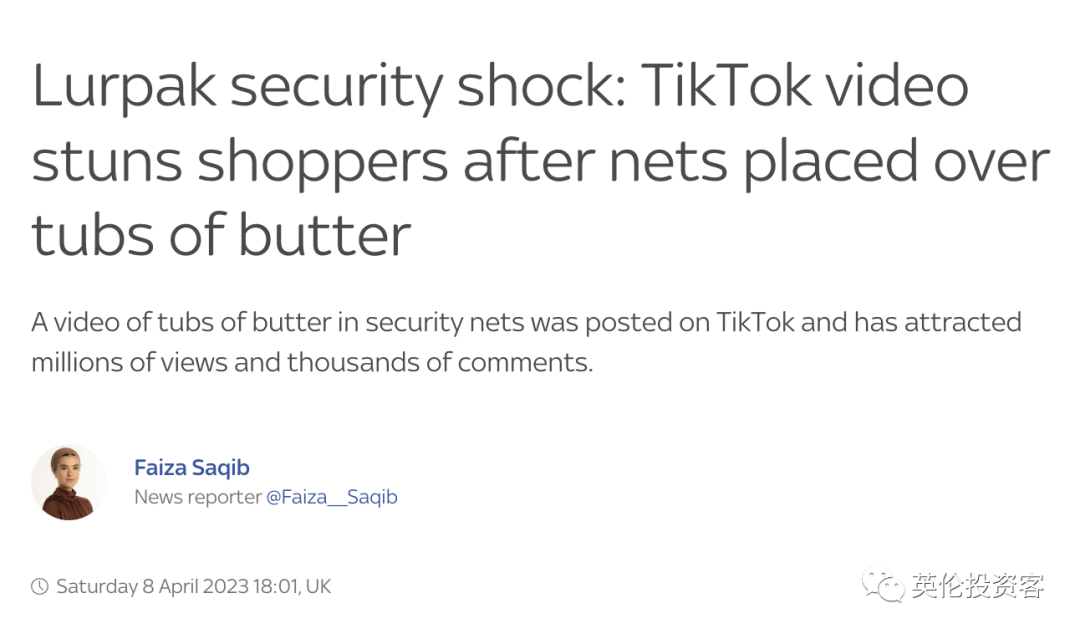This screenshot has height=634, width=1080.
Task: Click "nets placed over" in the headline
Action: point(829,163)
